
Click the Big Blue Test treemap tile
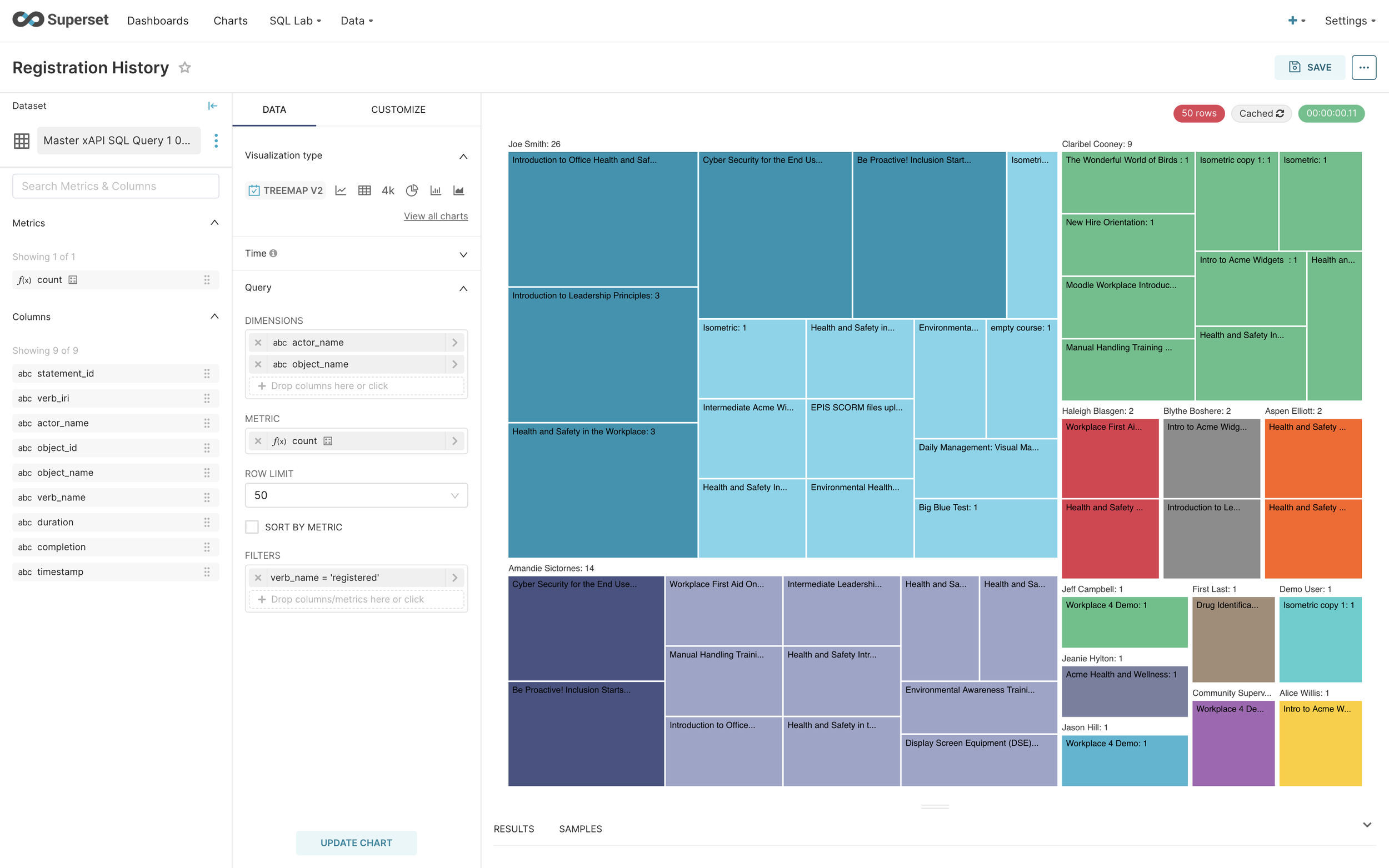pyautogui.click(x=985, y=528)
